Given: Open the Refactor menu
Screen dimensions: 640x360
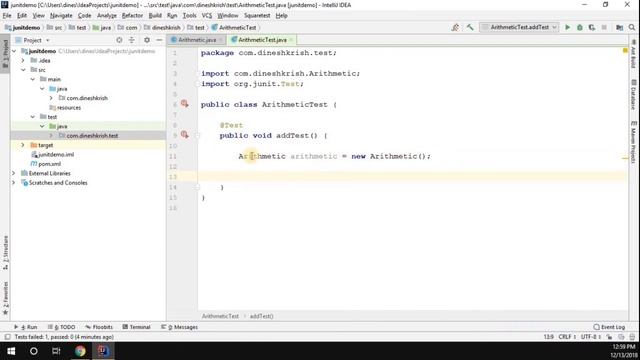Looking at the screenshot, I should click(132, 16).
